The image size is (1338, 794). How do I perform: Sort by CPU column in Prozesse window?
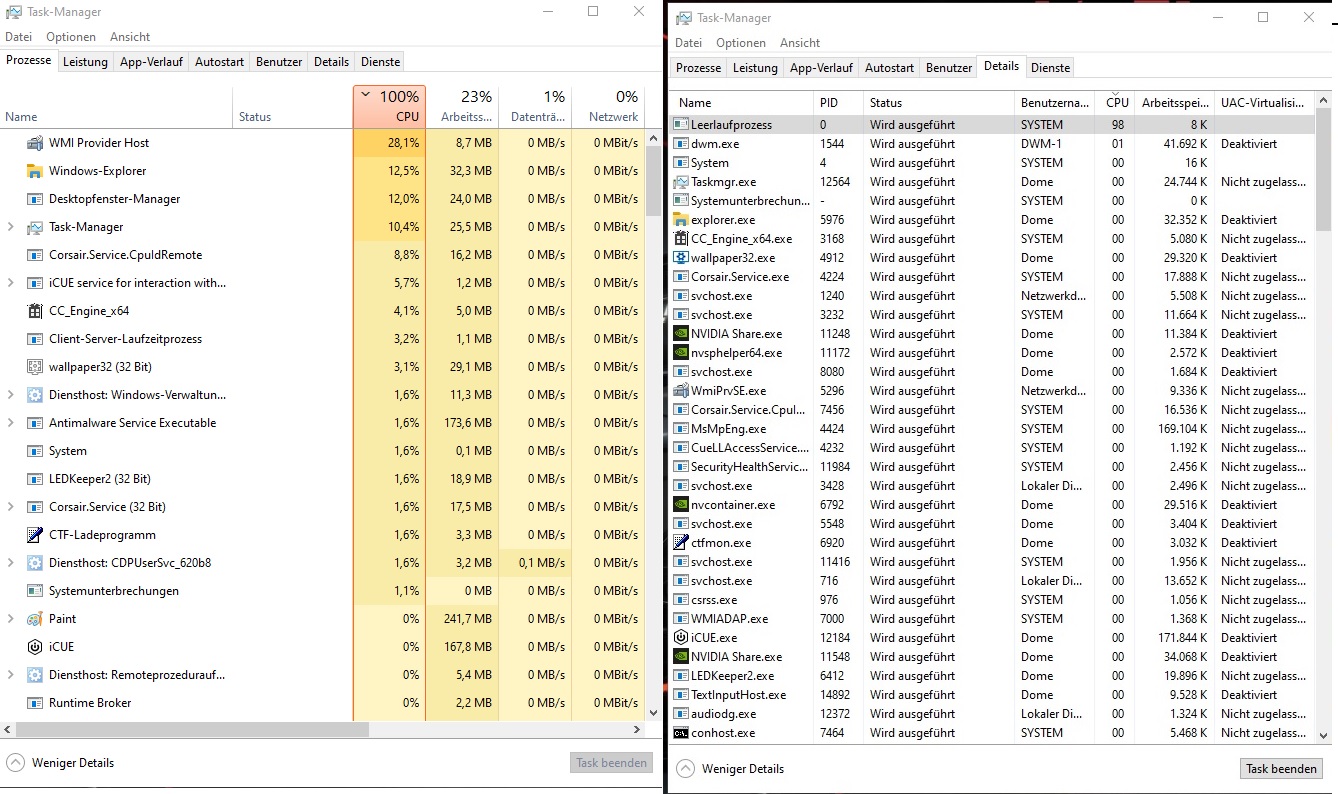coord(389,107)
